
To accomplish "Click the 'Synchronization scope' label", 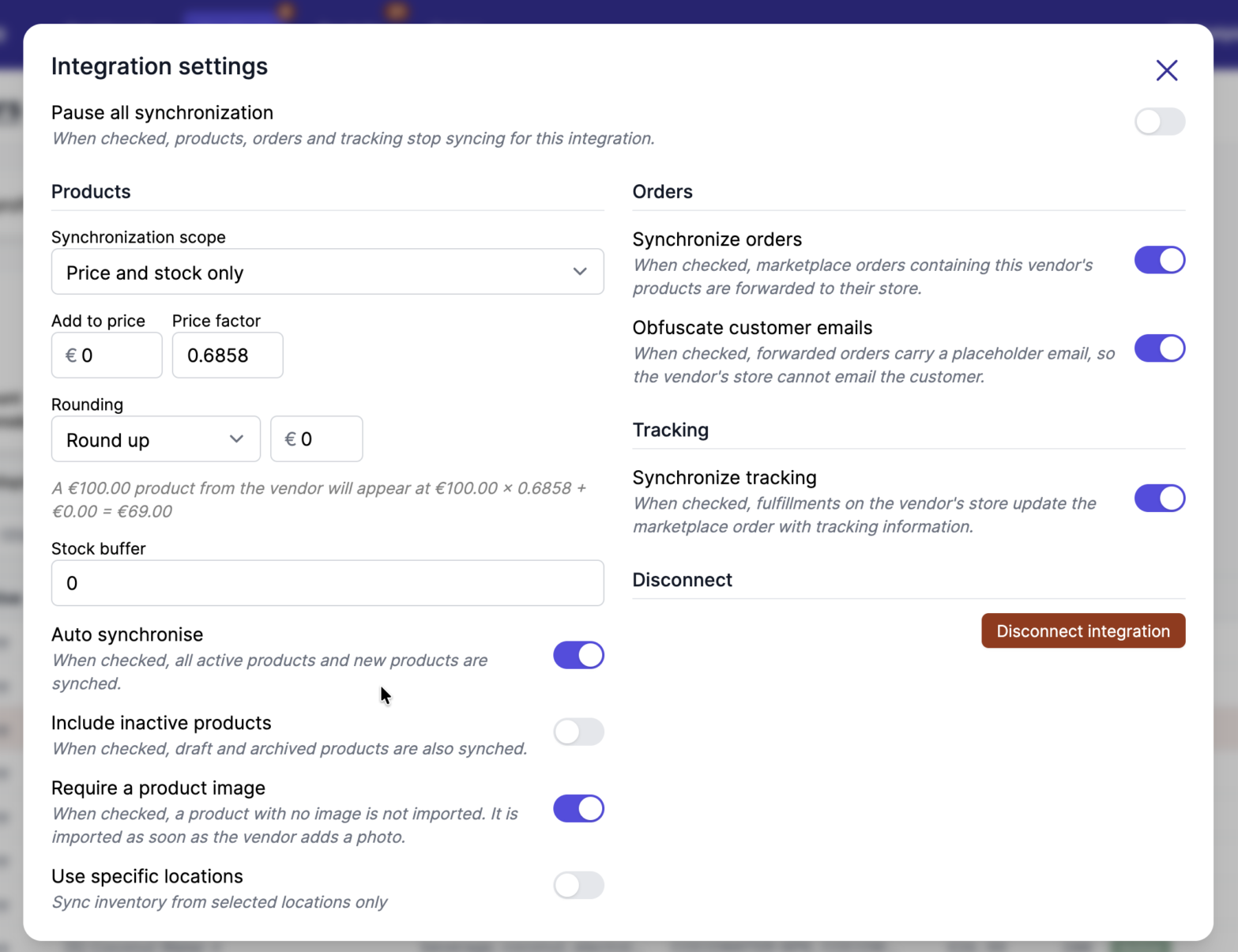I will point(138,237).
